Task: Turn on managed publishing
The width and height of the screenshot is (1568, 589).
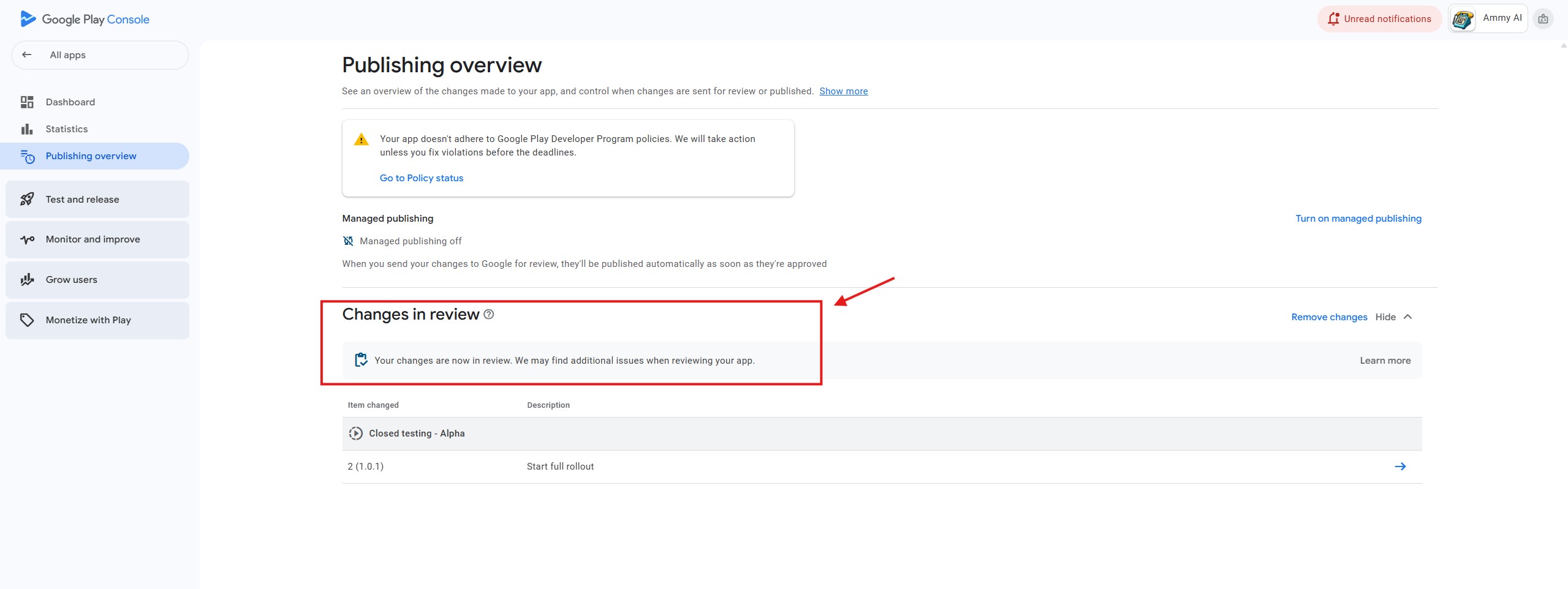Action: [1358, 219]
